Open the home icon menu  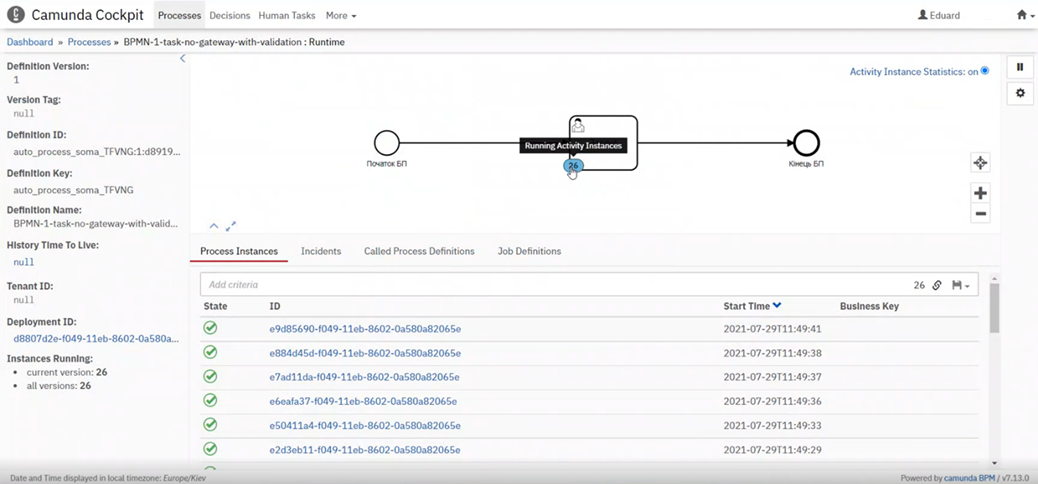coord(1024,15)
